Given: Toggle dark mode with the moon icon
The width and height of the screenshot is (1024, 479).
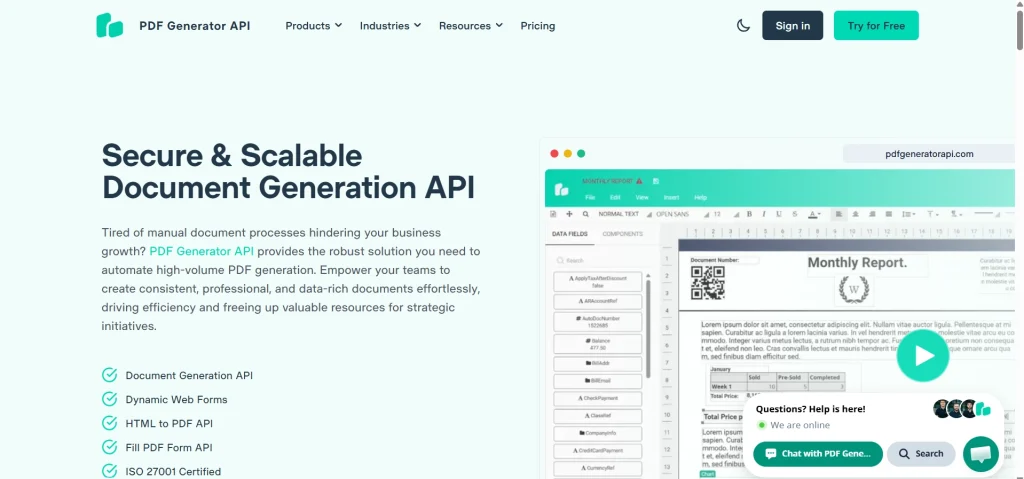Looking at the screenshot, I should (x=743, y=25).
